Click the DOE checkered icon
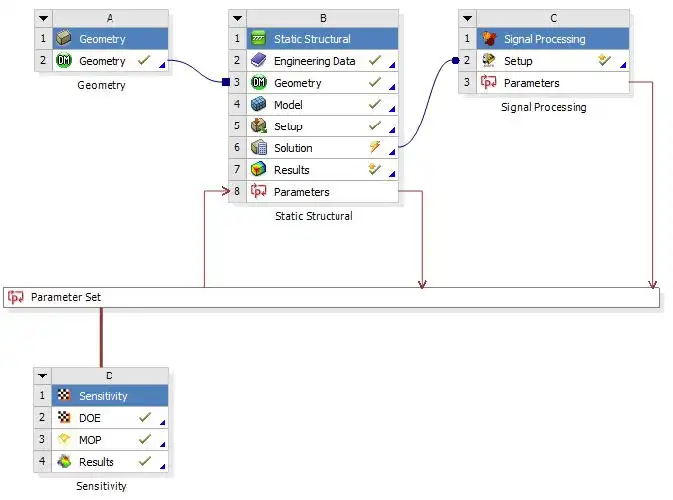Image resolution: width=673 pixels, height=500 pixels. [x=64, y=417]
